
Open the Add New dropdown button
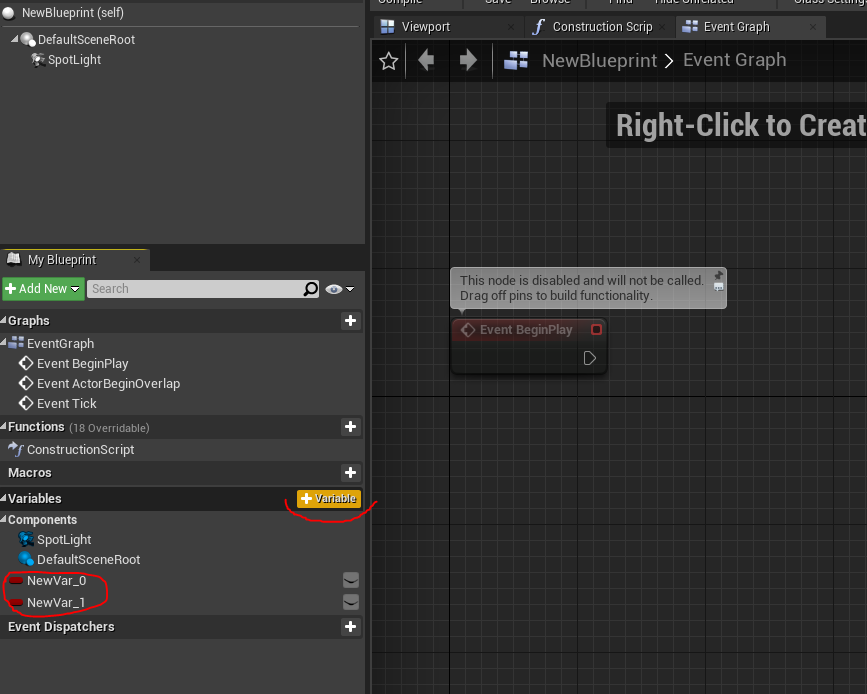pyautogui.click(x=43, y=289)
